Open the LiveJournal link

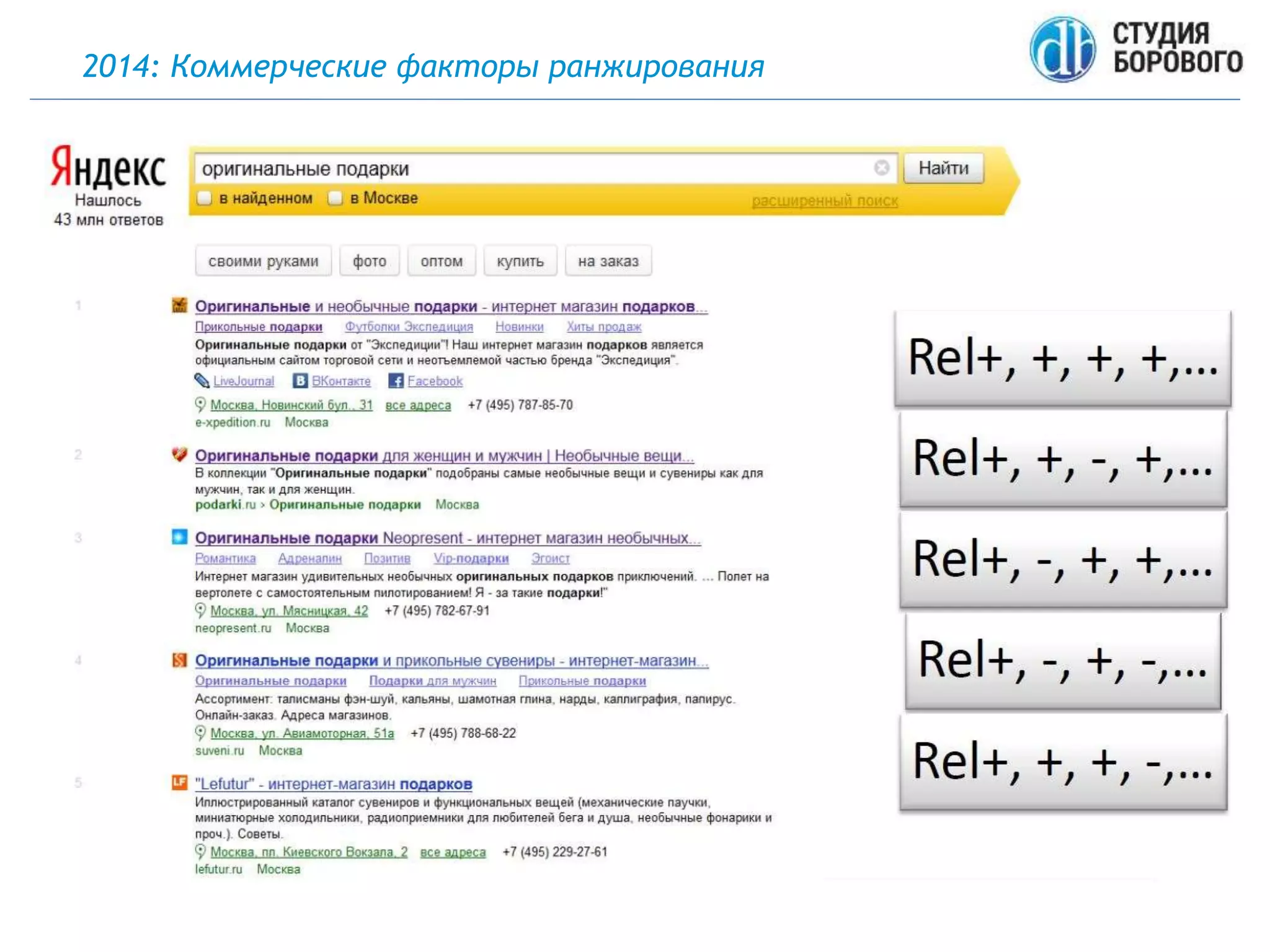click(244, 381)
